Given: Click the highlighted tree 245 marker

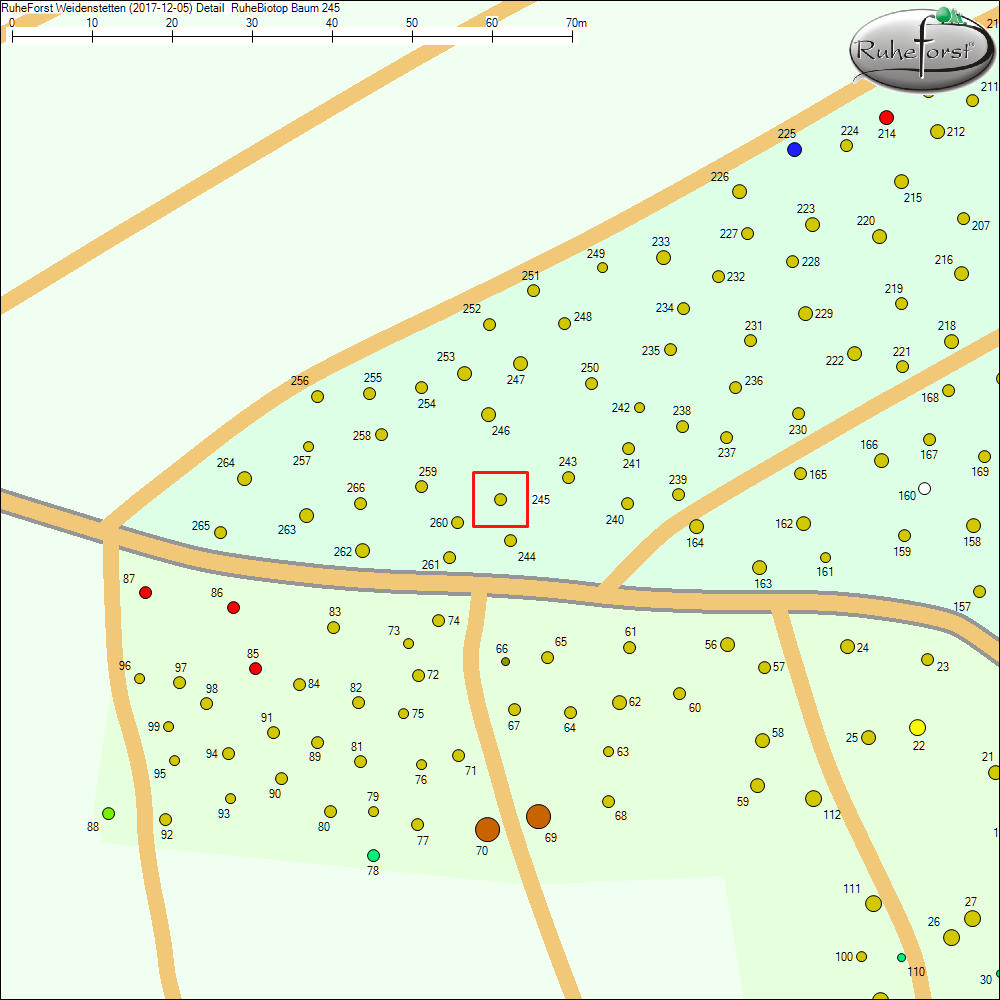Looking at the screenshot, I should coord(500,499).
